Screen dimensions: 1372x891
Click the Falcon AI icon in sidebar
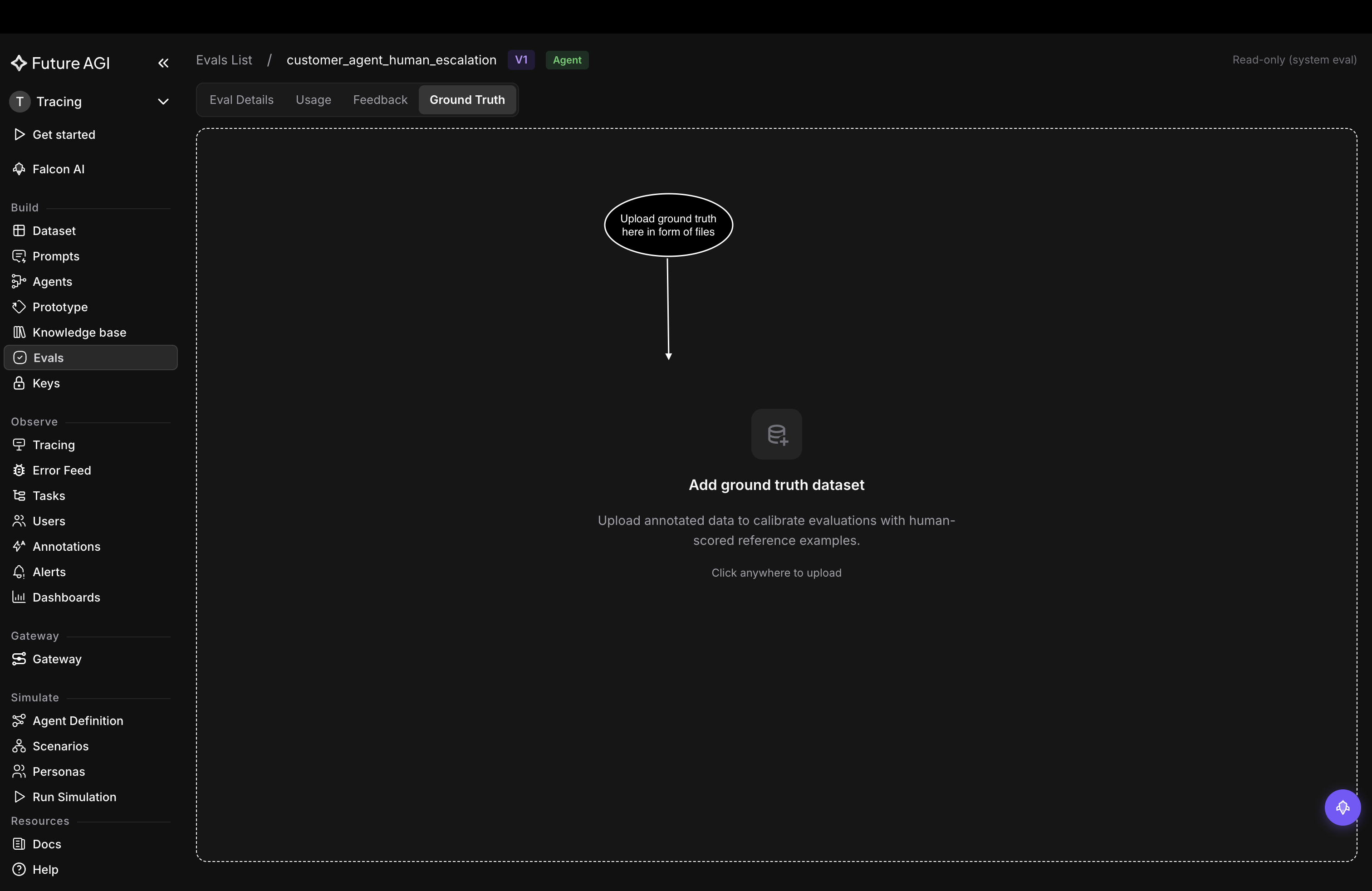[19, 169]
